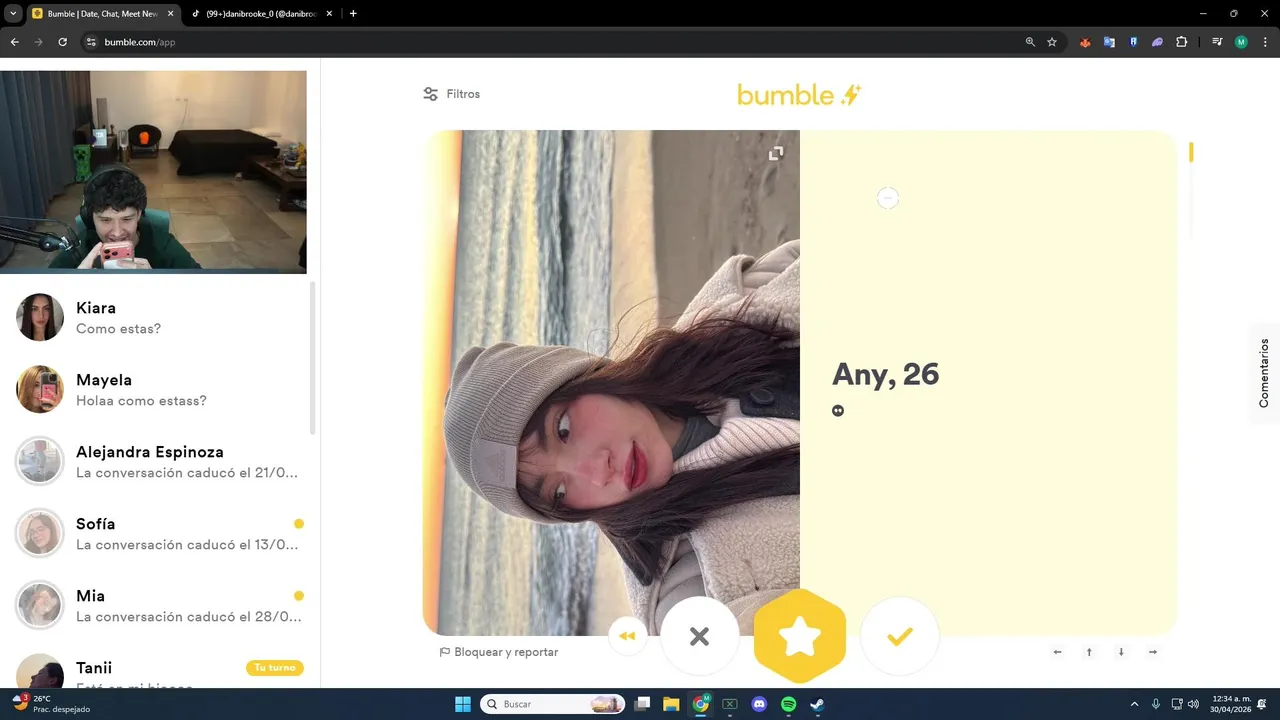This screenshot has height=720, width=1280.
Task: Click the left arrow navigation key hint
Action: pyautogui.click(x=1057, y=652)
